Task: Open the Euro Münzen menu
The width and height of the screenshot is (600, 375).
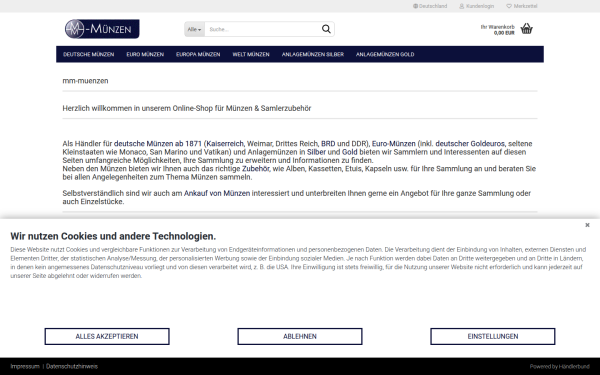Action: coord(145,54)
